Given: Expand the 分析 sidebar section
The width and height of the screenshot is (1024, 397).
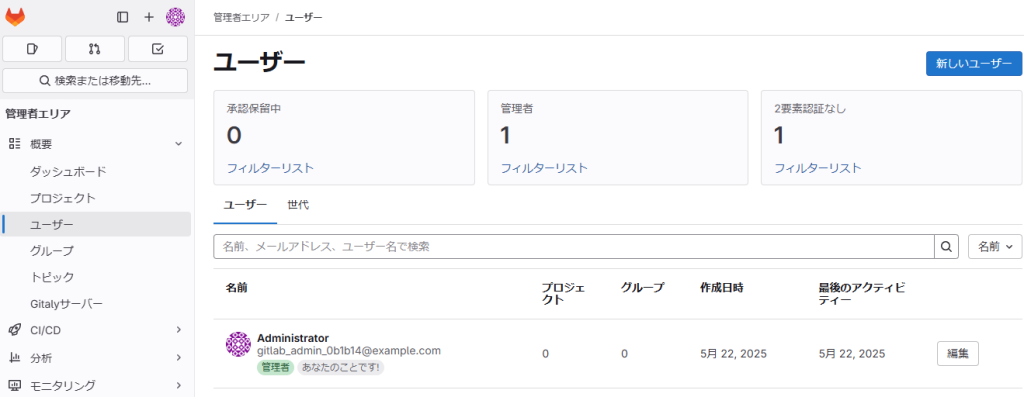Looking at the screenshot, I should (97, 358).
